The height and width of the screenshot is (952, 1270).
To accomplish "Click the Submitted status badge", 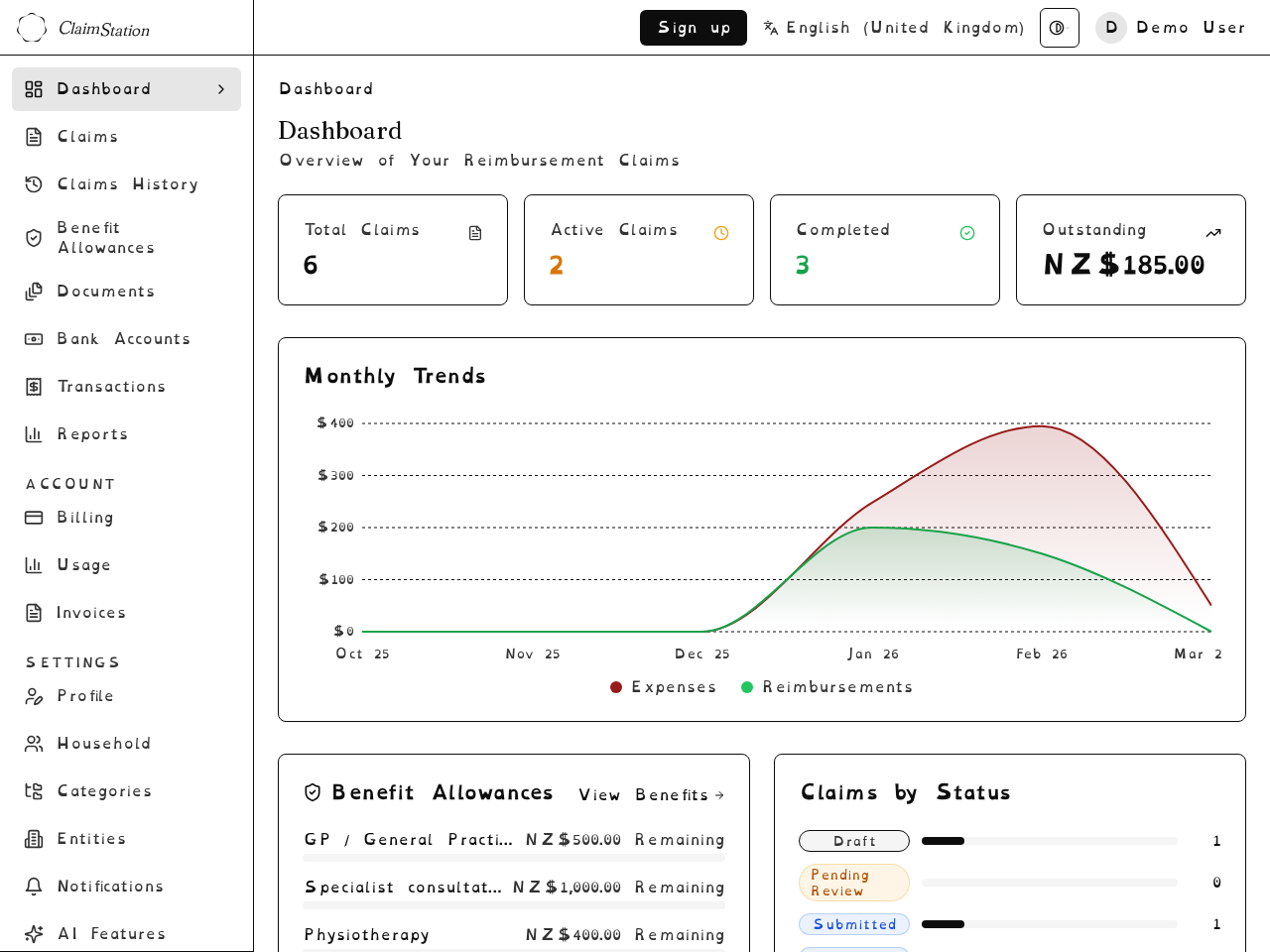I will pos(854,924).
